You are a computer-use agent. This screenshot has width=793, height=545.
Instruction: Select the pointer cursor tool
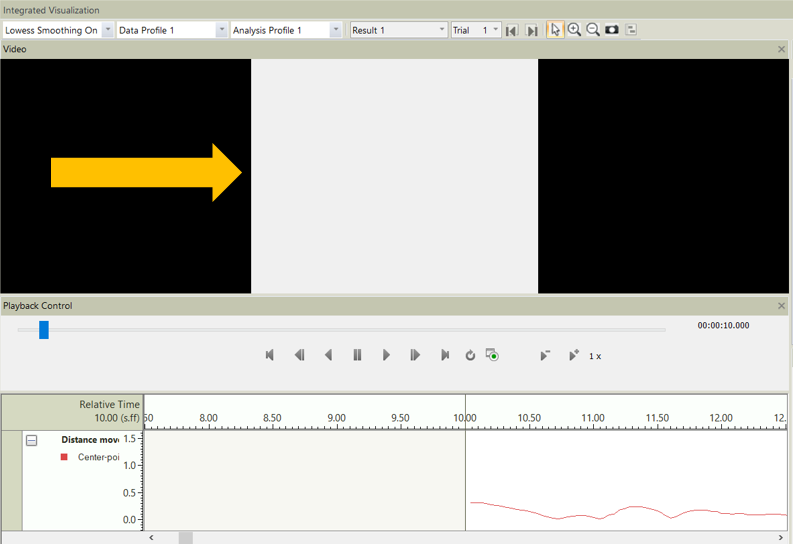click(x=555, y=30)
